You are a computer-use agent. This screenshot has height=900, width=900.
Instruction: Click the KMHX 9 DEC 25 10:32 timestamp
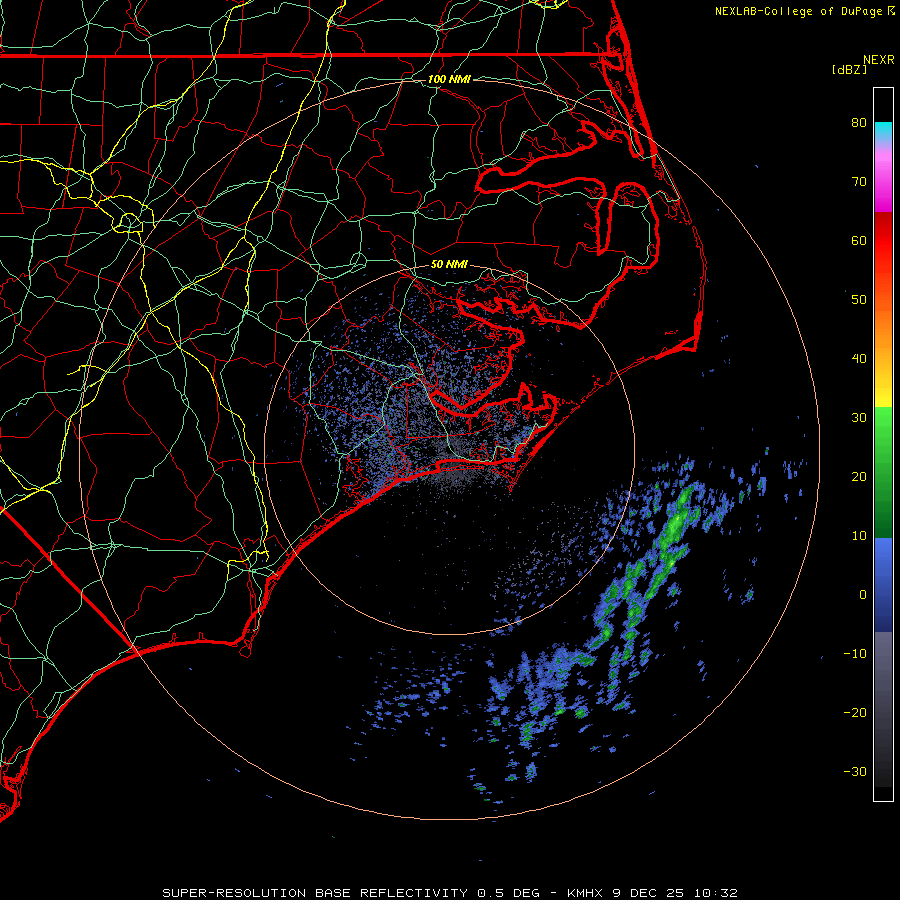[x=652, y=893]
